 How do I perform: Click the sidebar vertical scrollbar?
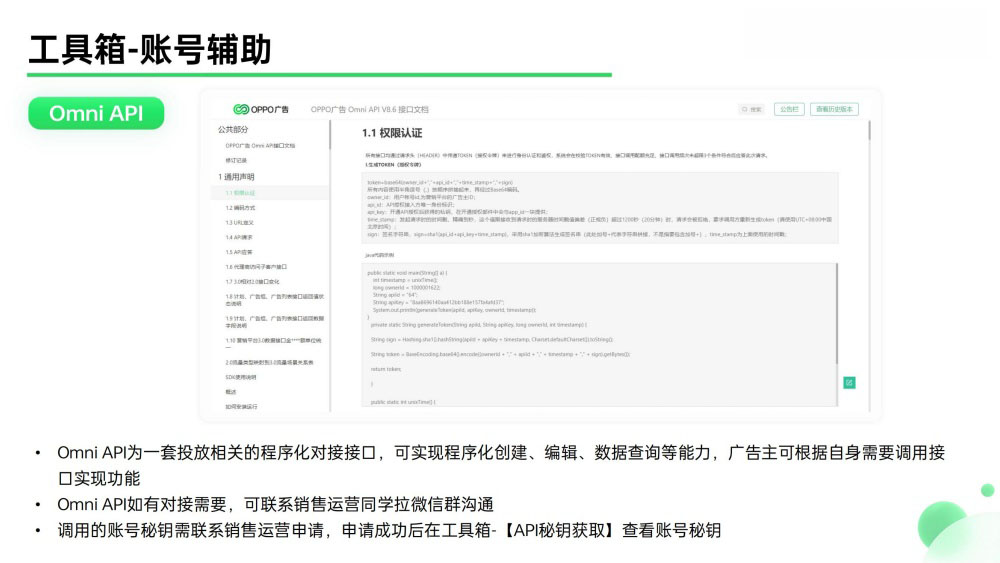coord(330,136)
